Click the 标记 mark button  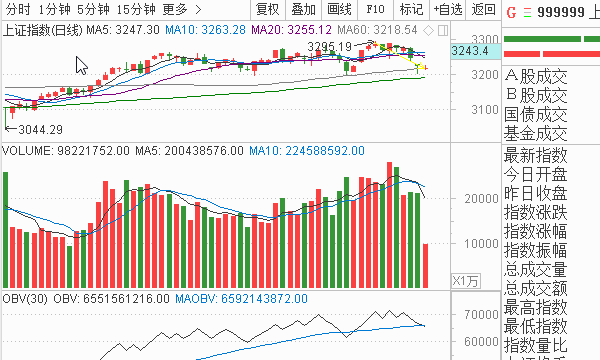point(411,9)
